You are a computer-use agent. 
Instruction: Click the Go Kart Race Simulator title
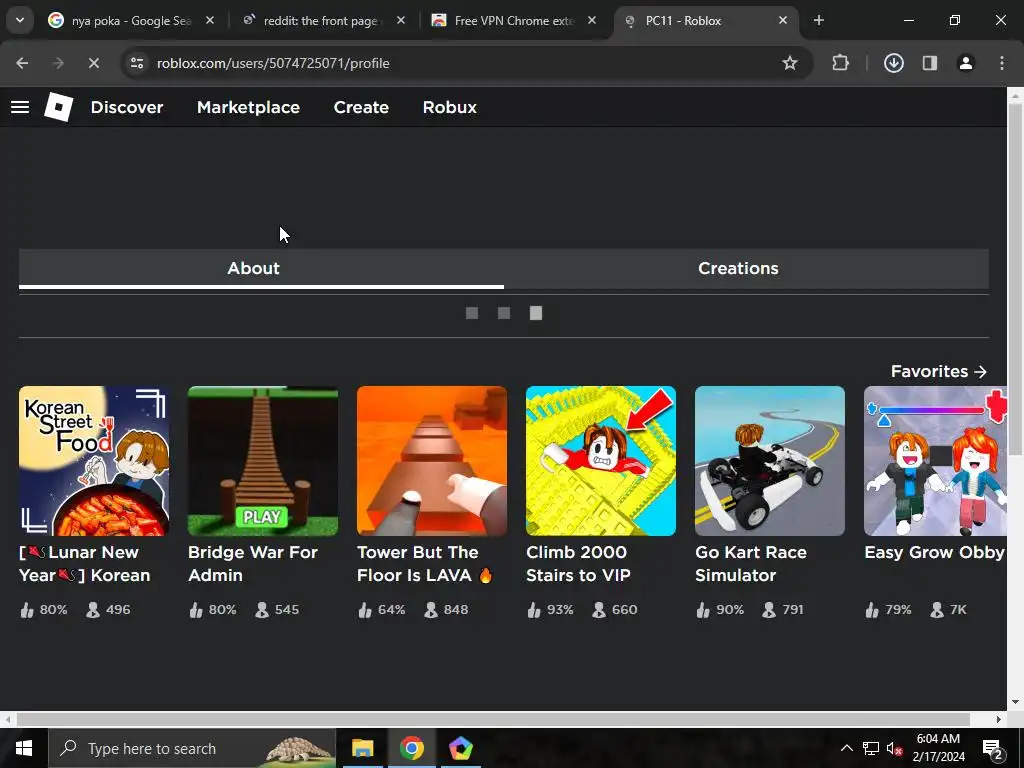[x=751, y=564]
